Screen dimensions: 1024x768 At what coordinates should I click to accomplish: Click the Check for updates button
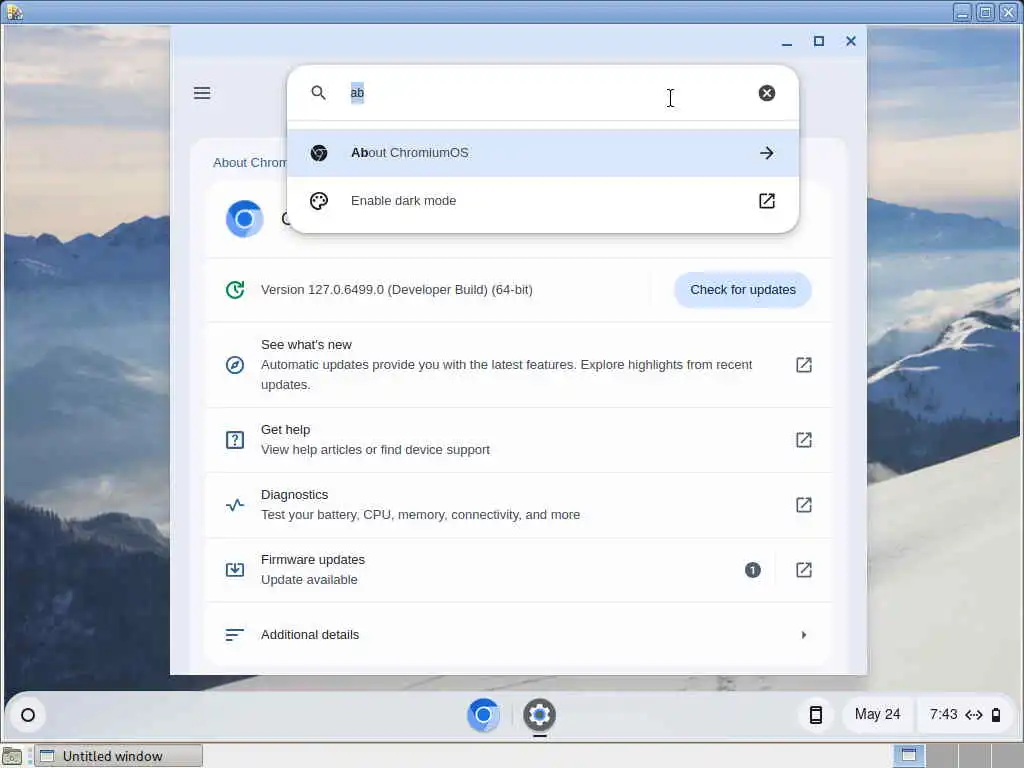(x=743, y=289)
